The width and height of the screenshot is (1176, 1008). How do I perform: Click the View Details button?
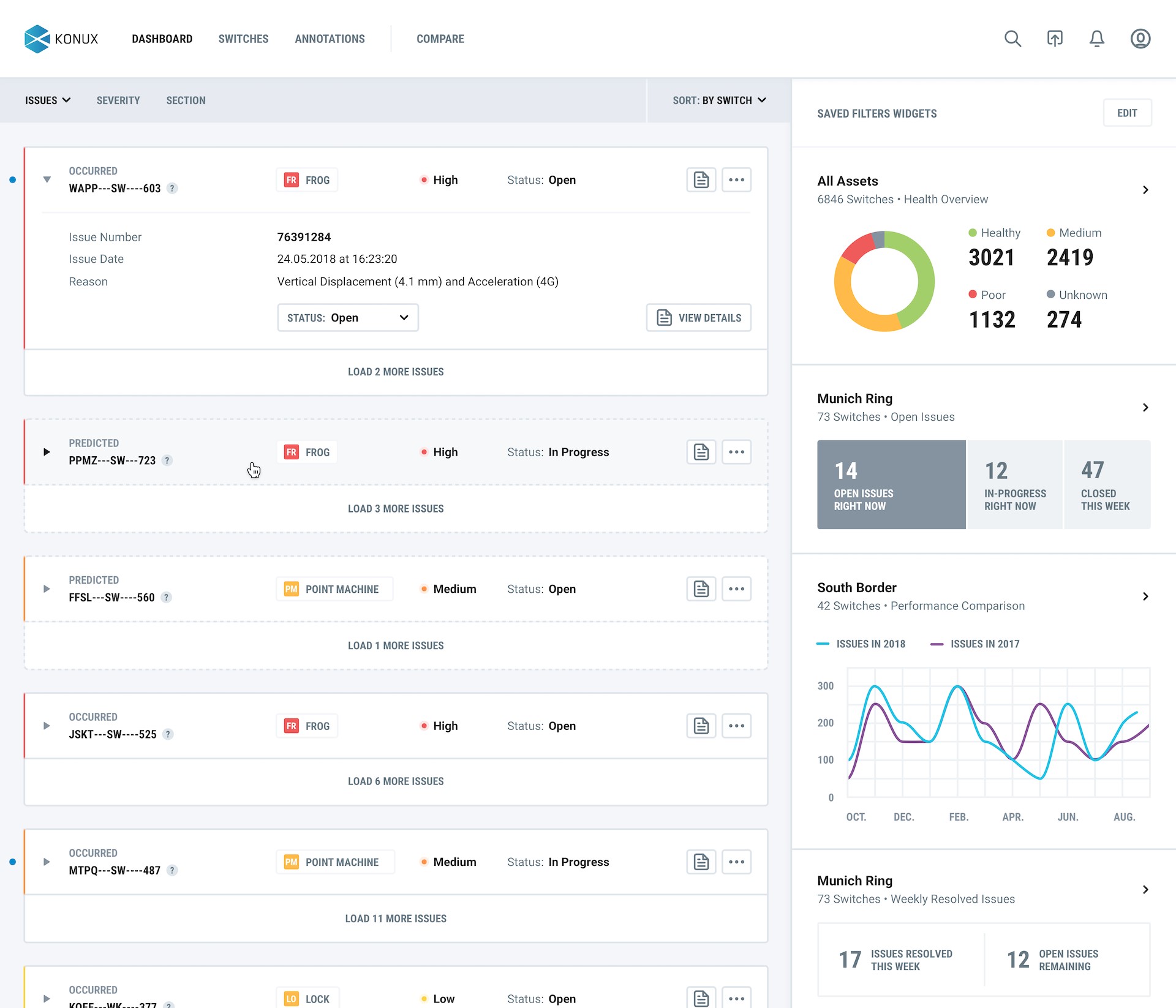click(698, 318)
